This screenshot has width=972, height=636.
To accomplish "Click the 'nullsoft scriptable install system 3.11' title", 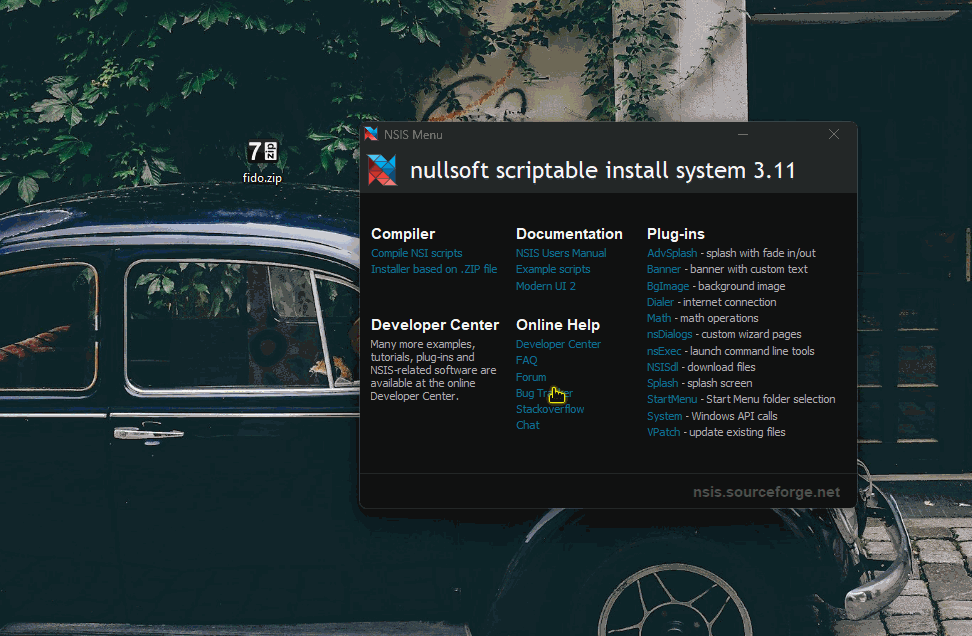I will click(603, 170).
